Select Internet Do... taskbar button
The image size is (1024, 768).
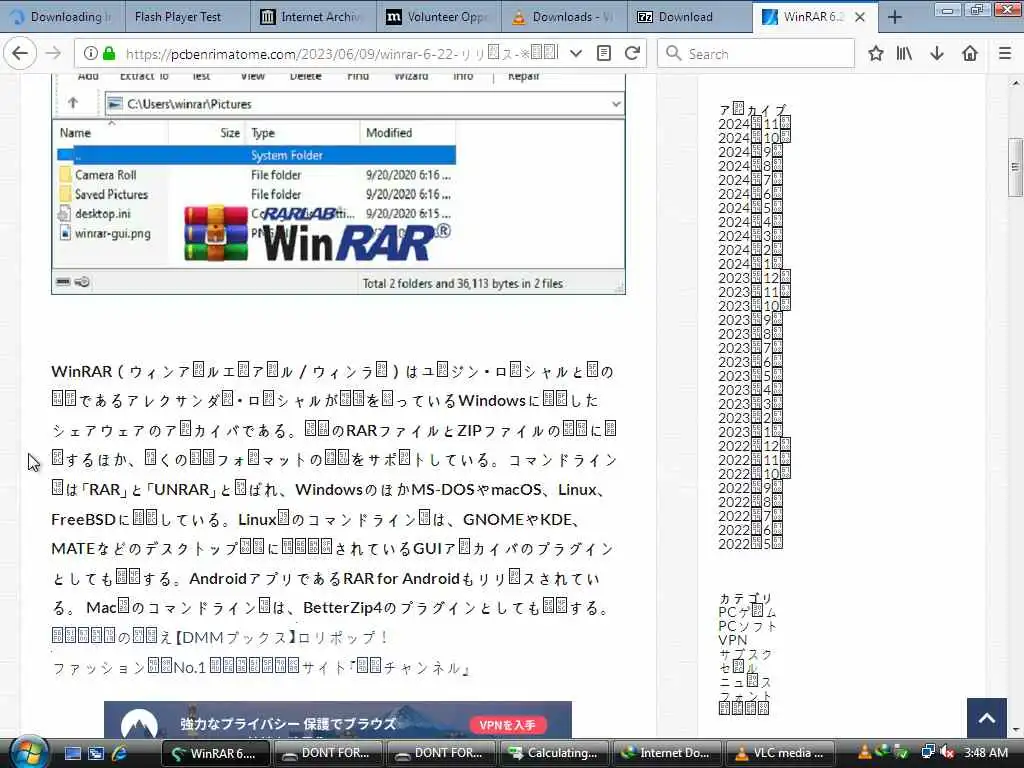(668, 754)
